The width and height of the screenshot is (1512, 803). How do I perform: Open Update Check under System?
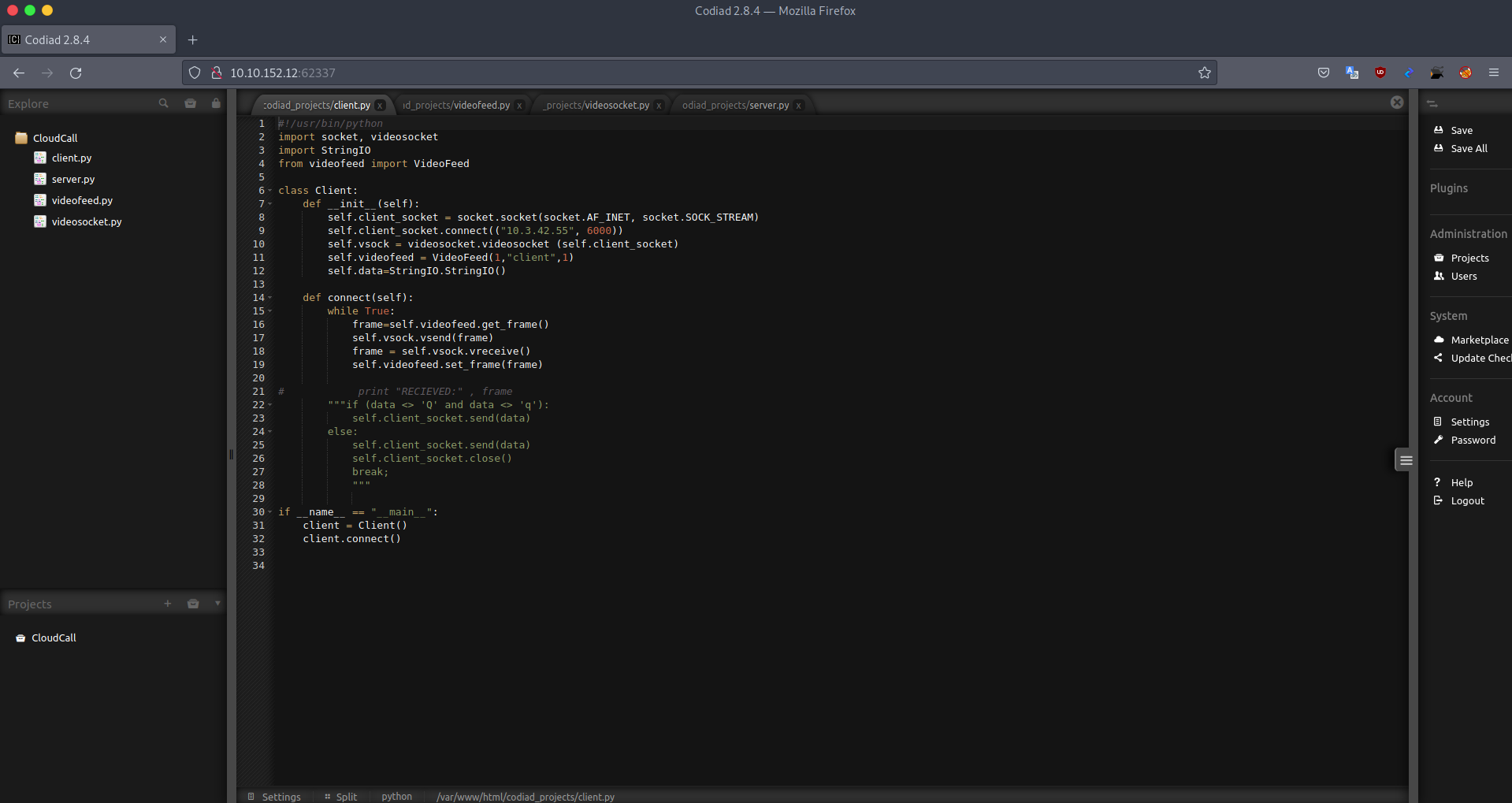pyautogui.click(x=1472, y=359)
